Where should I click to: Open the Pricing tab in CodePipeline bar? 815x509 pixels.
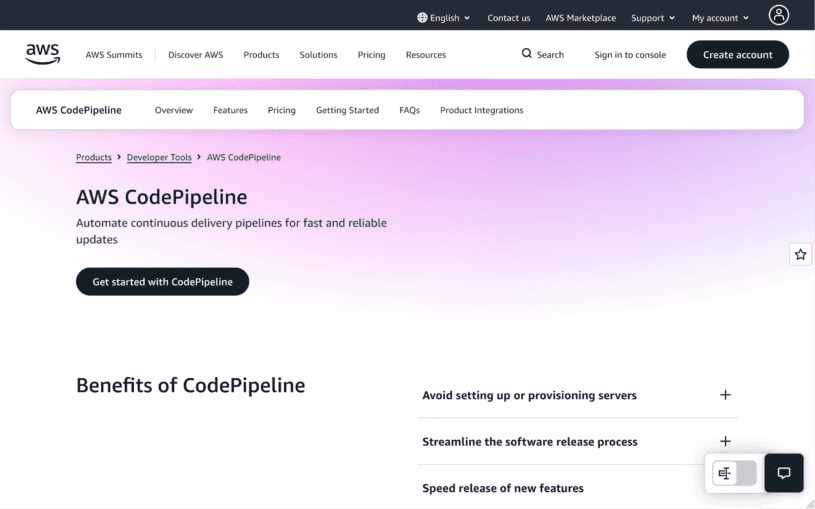click(282, 110)
